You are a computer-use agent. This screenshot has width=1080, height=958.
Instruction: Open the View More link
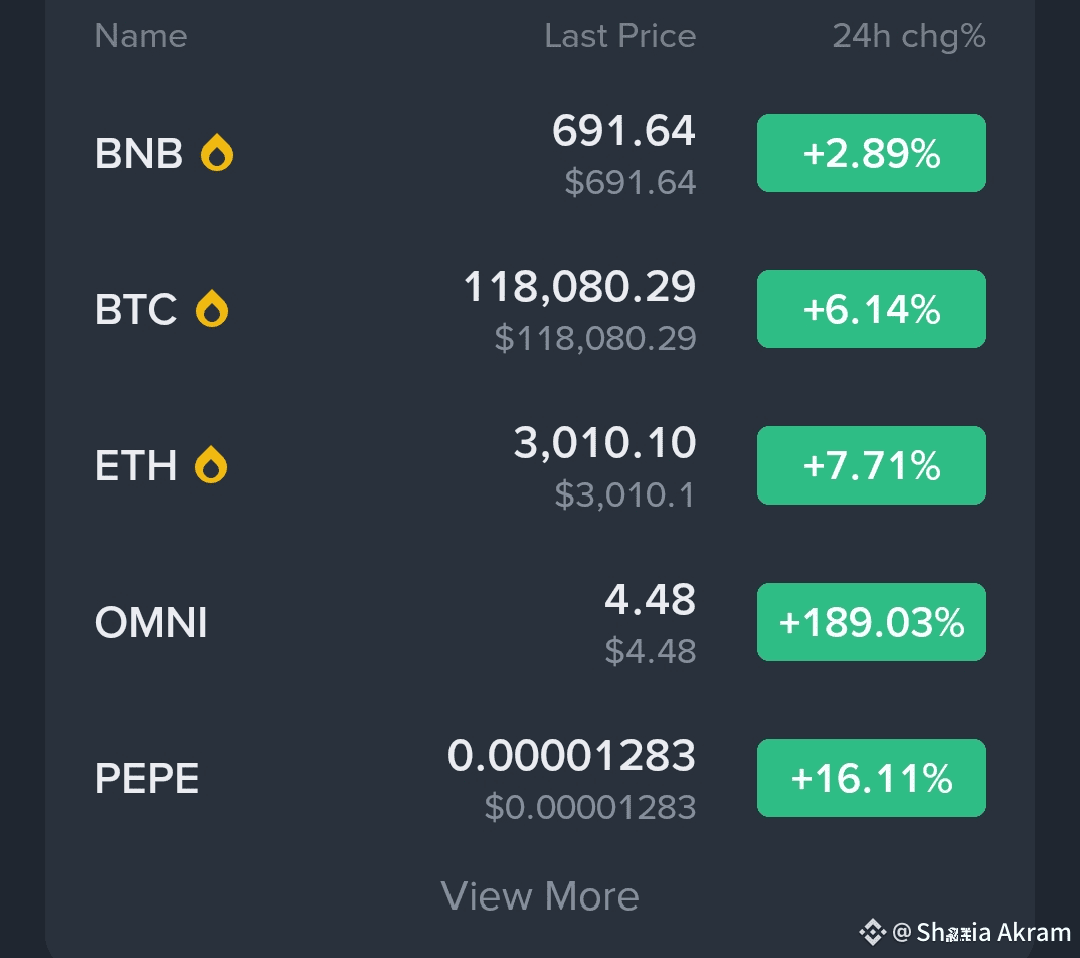[x=540, y=896]
